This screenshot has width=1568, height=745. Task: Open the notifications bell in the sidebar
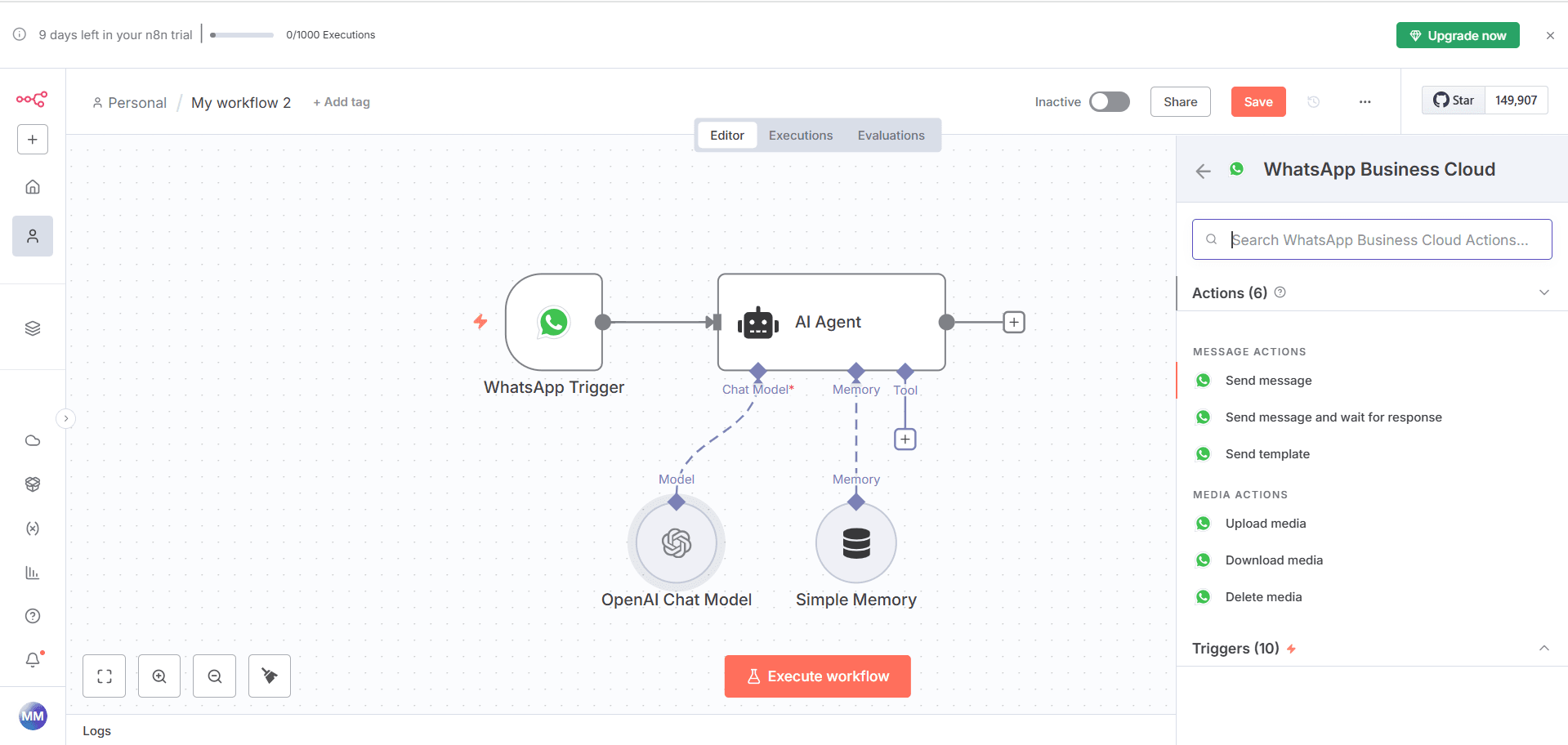33,659
